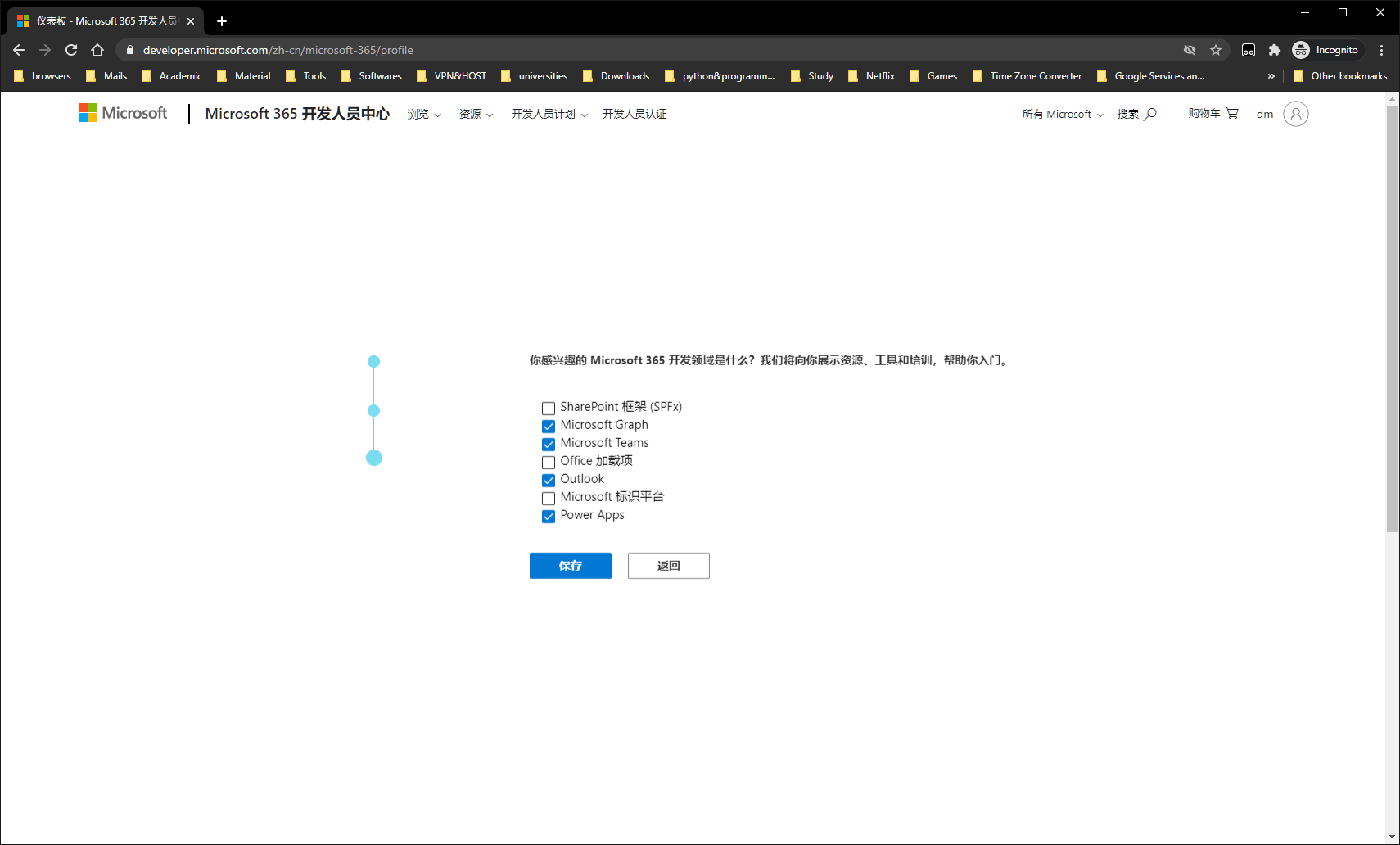The image size is (1400, 845).
Task: Click the top step marker on the progress line
Action: click(x=373, y=361)
